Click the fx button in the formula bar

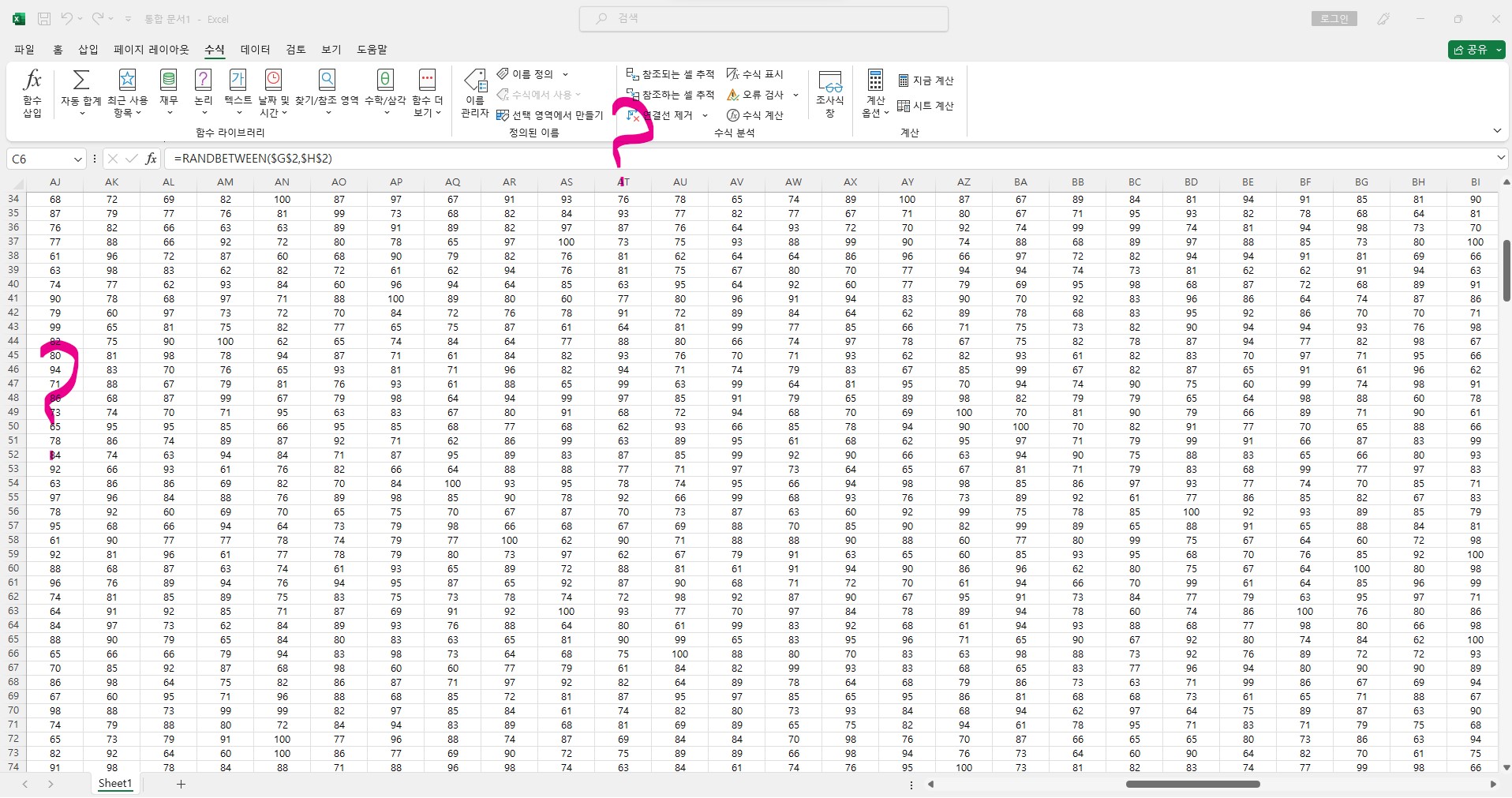click(151, 159)
